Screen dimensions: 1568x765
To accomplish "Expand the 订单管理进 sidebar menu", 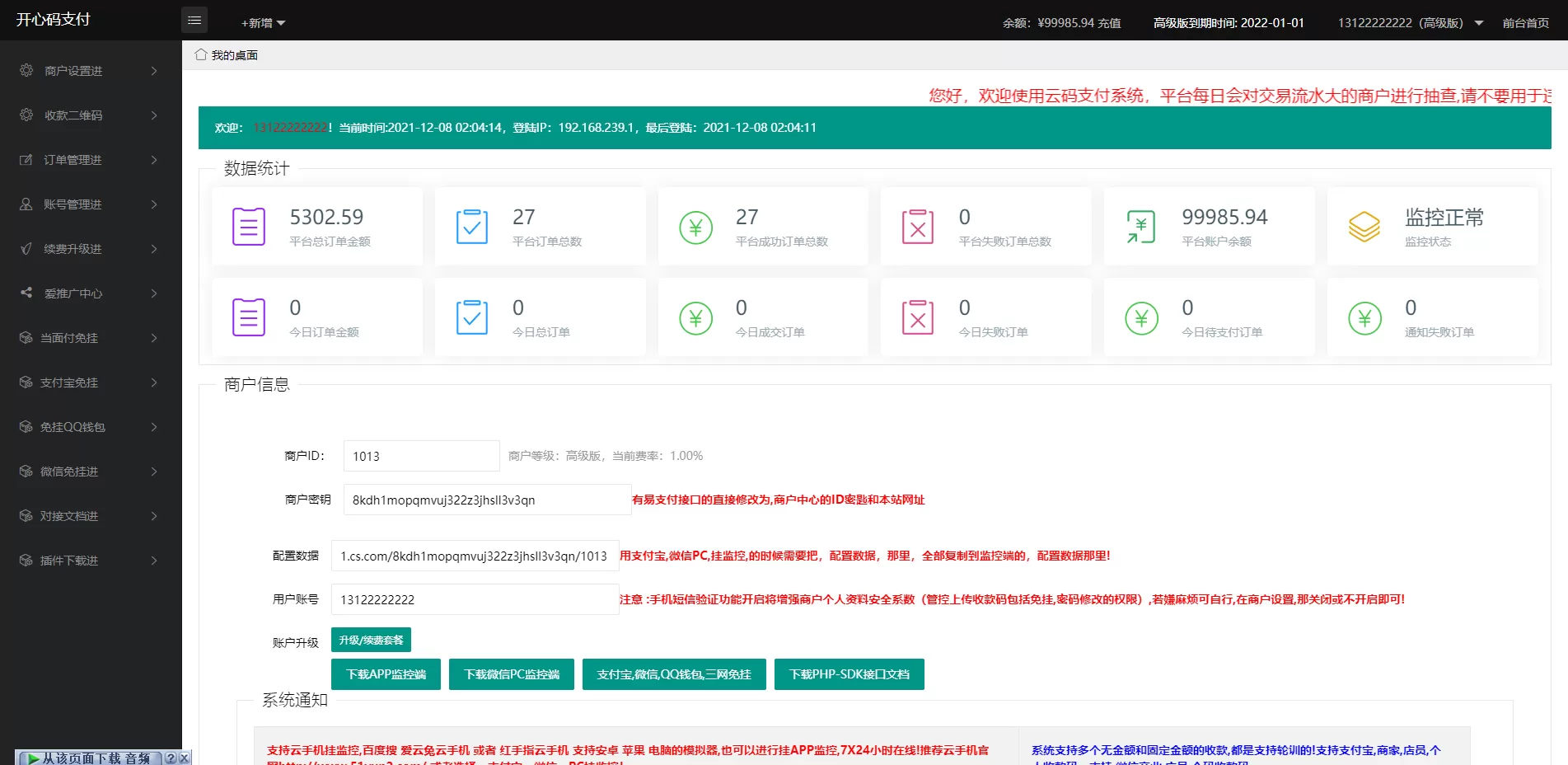I will tap(91, 160).
